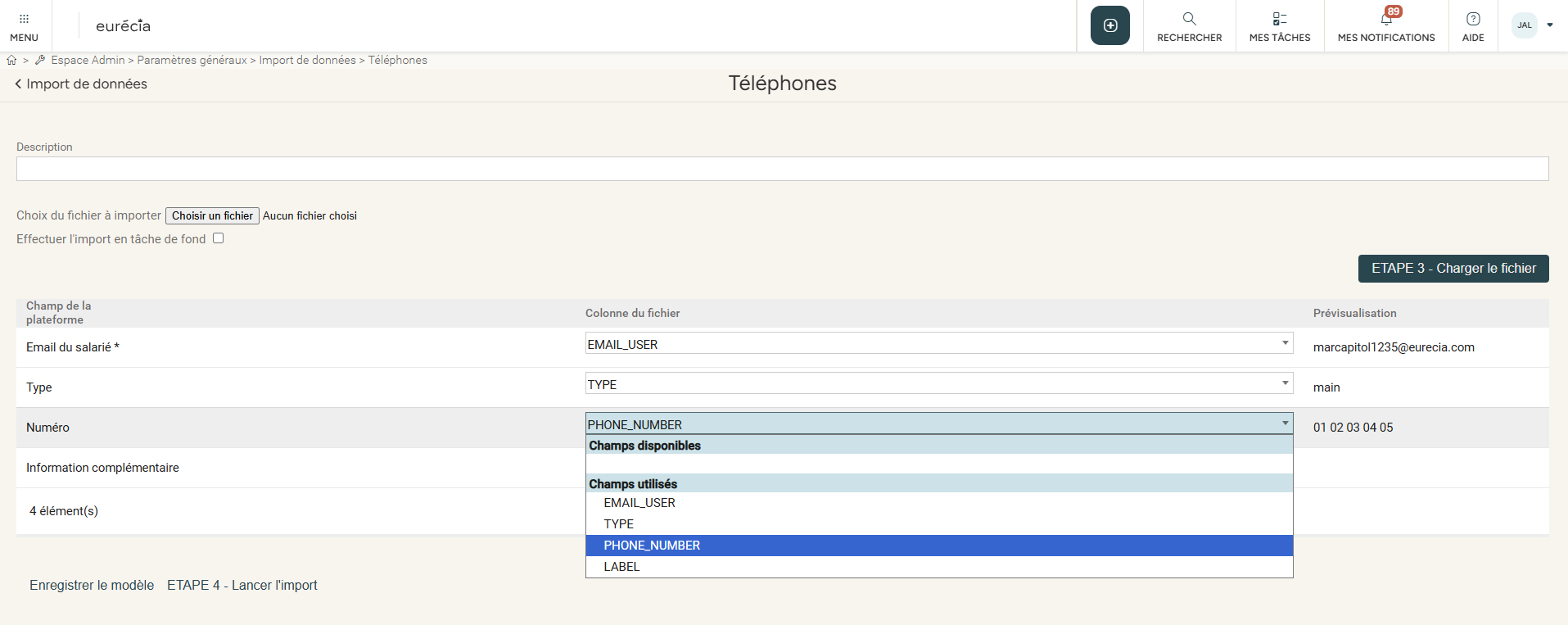1568x625 pixels.
Task: Open the JAL user avatar menu
Action: (x=1525, y=25)
